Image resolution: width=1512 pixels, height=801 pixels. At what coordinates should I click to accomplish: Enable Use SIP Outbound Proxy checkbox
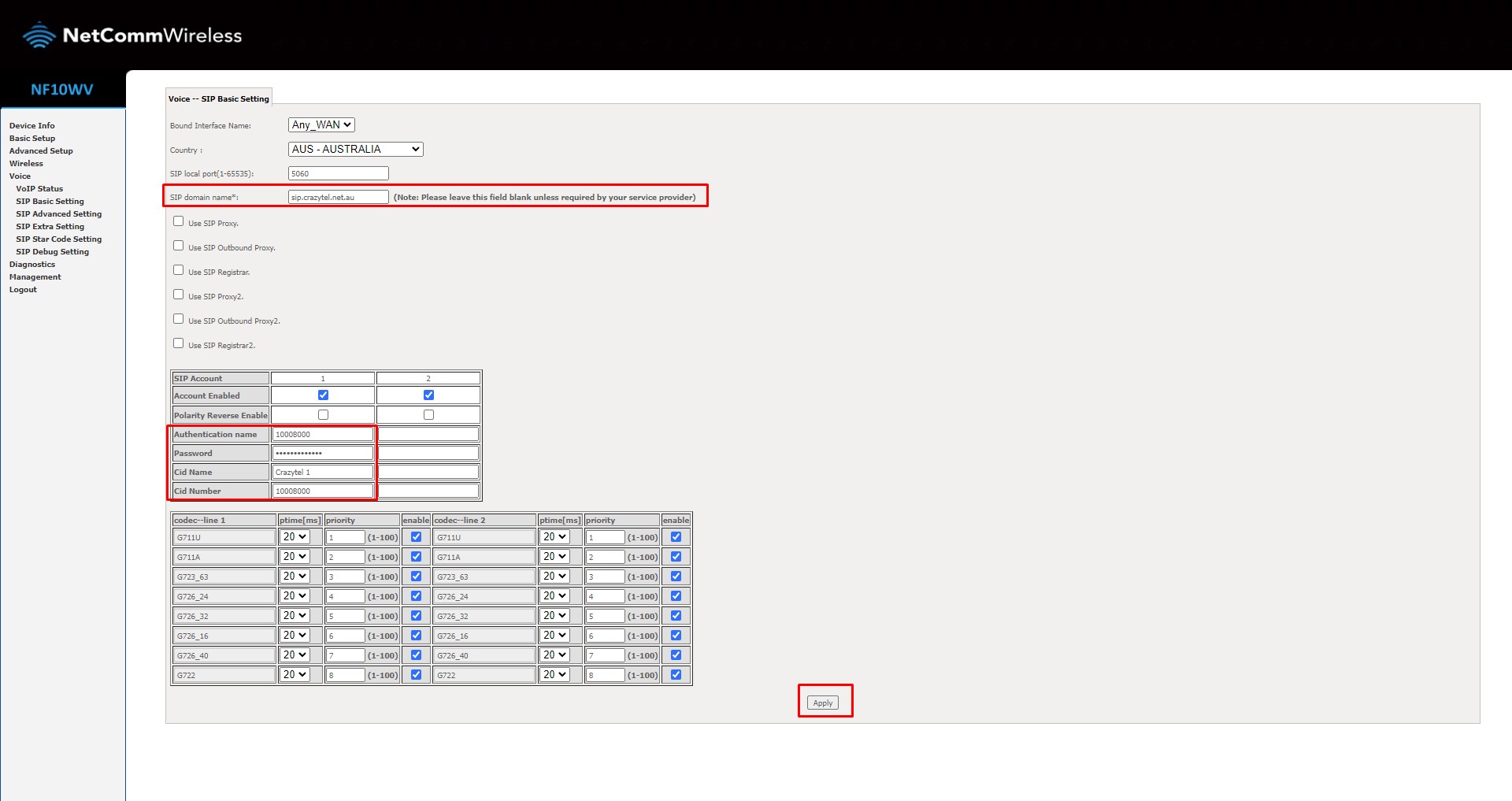[x=178, y=246]
